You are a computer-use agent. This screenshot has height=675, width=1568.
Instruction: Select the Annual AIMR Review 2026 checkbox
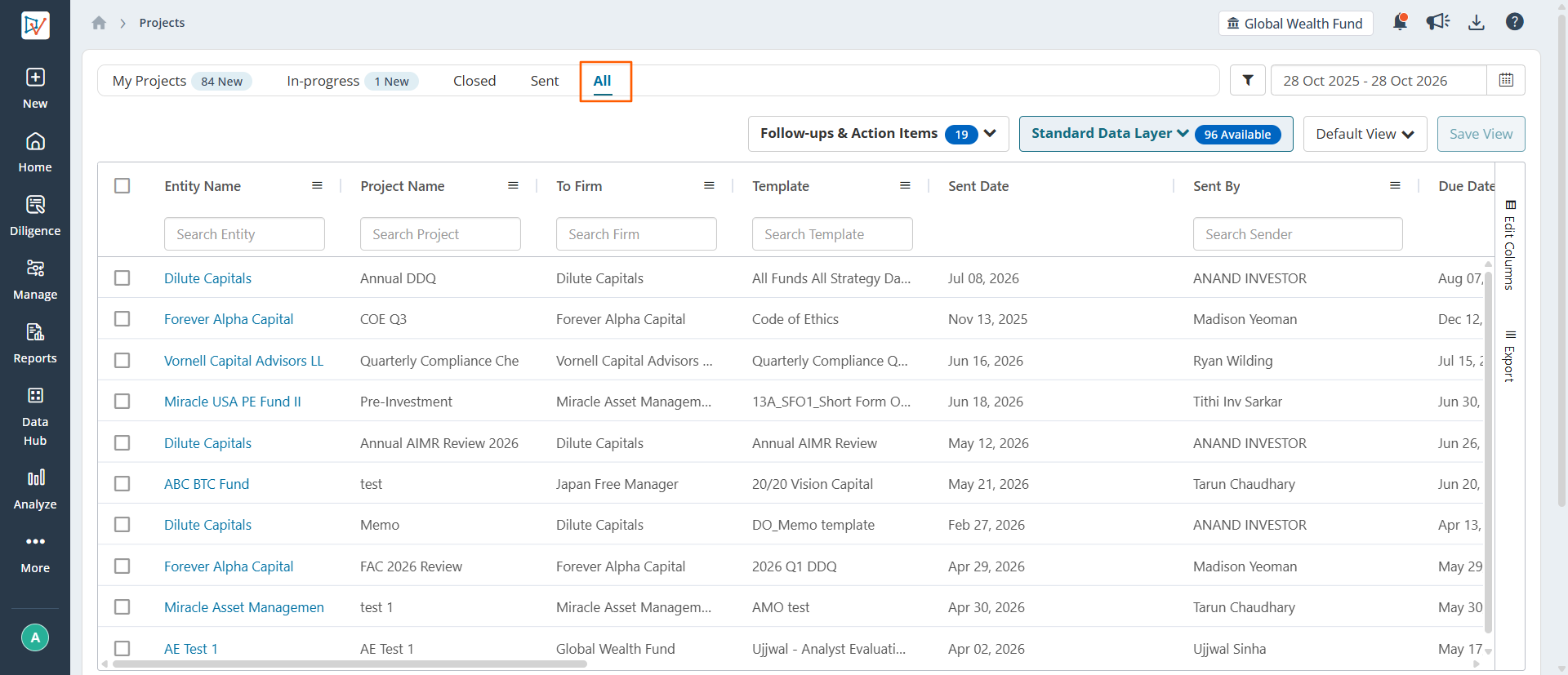[122, 443]
